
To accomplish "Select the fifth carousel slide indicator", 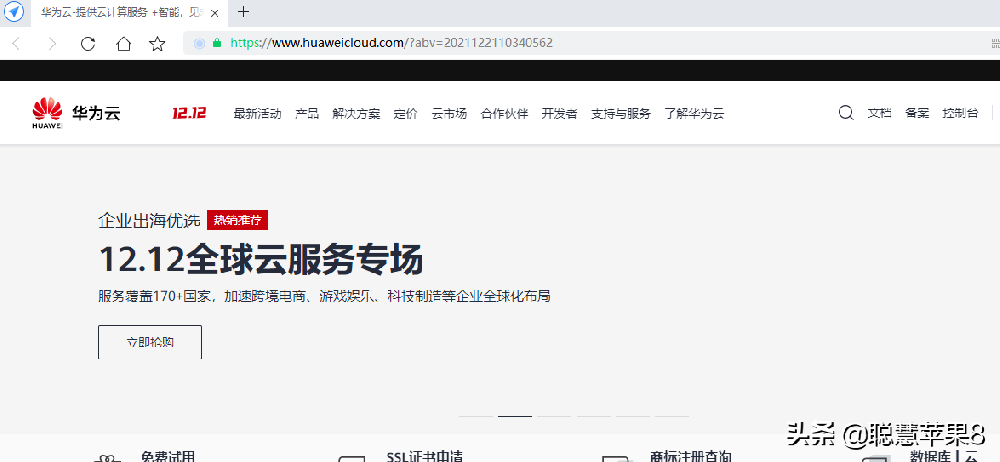I will click(x=632, y=416).
